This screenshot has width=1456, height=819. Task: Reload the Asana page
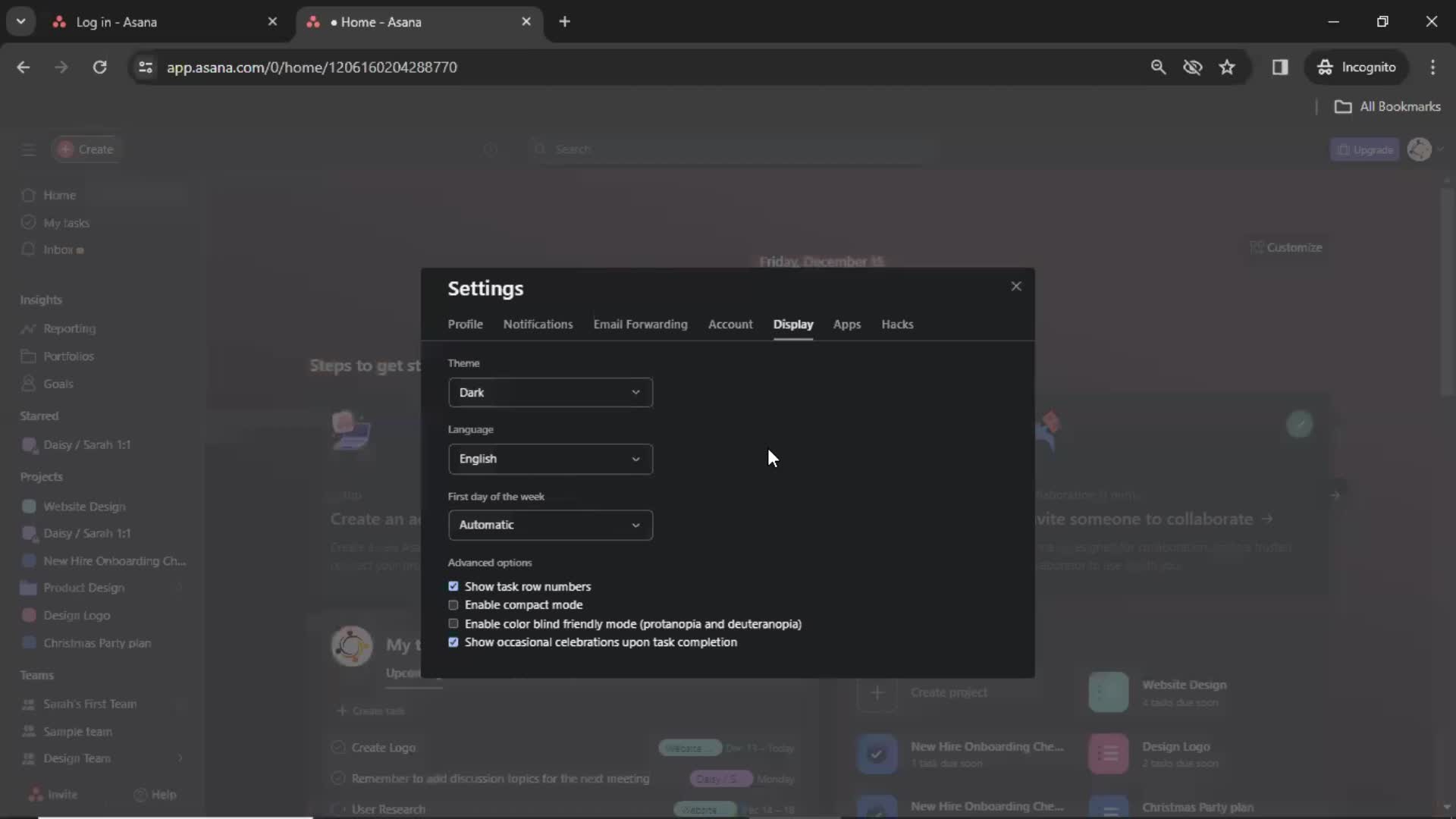[99, 67]
